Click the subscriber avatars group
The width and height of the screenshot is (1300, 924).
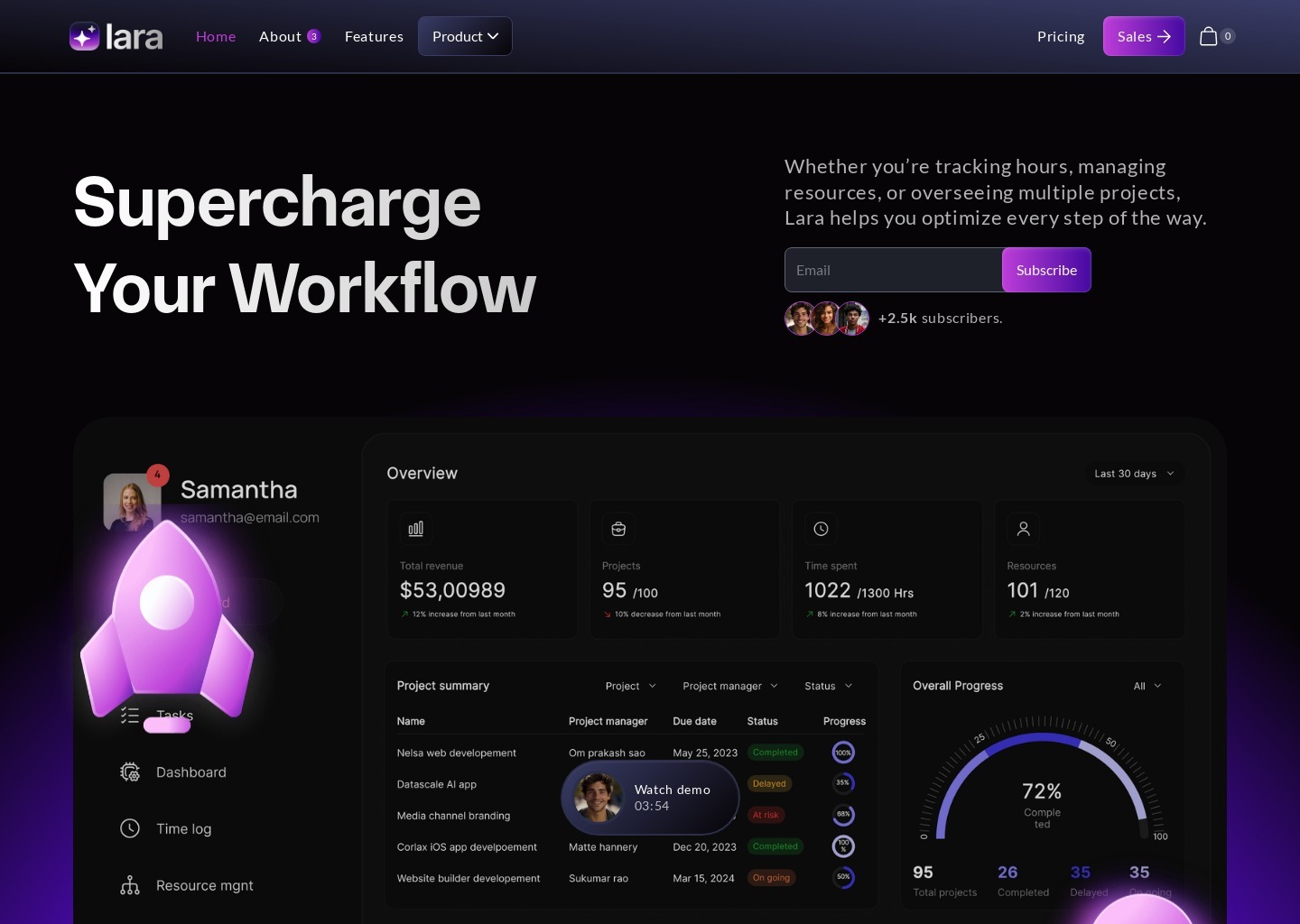pyautogui.click(x=827, y=319)
